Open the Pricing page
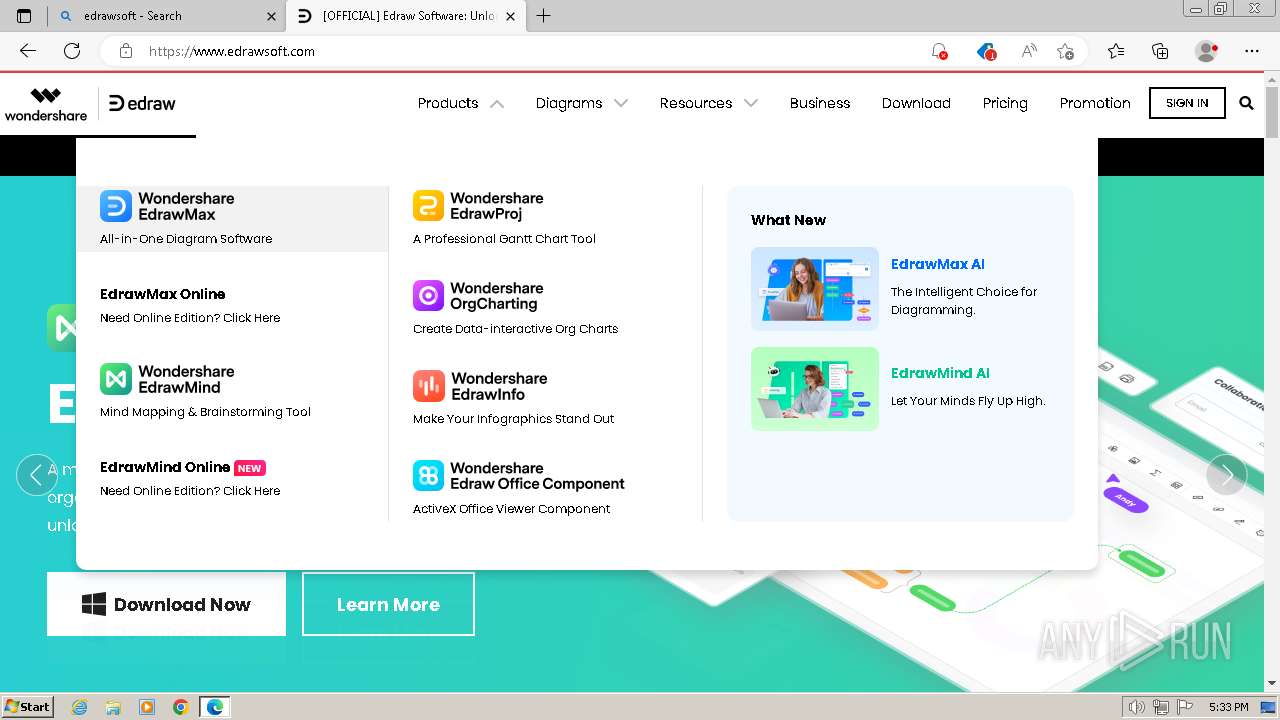The image size is (1280, 720). point(1005,103)
